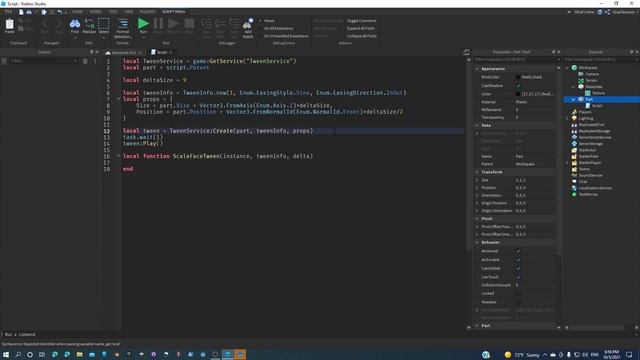Enable the Locked checkbox
The width and height of the screenshot is (640, 360).
(x=518, y=293)
